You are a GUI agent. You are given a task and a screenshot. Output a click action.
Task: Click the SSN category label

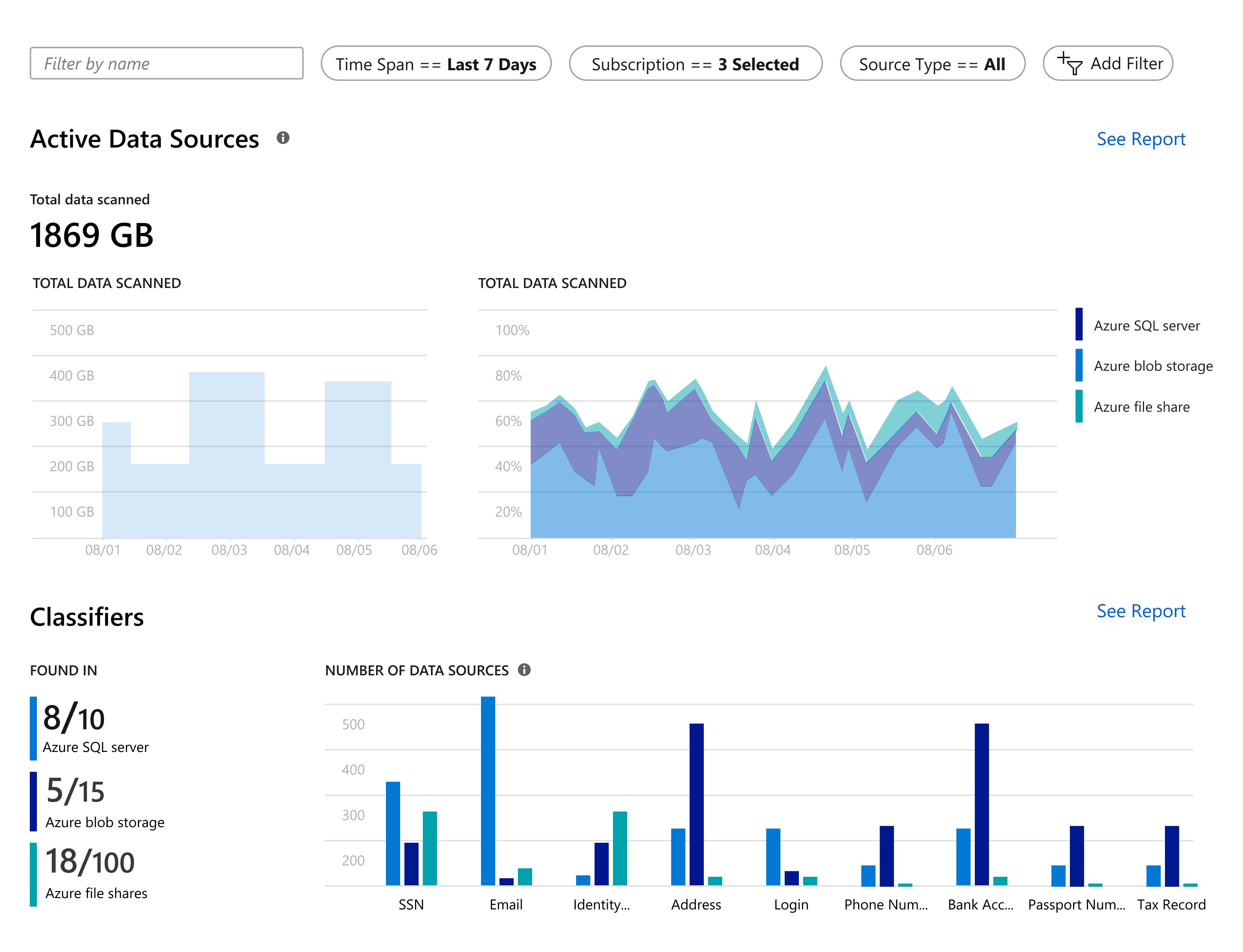pos(411,904)
